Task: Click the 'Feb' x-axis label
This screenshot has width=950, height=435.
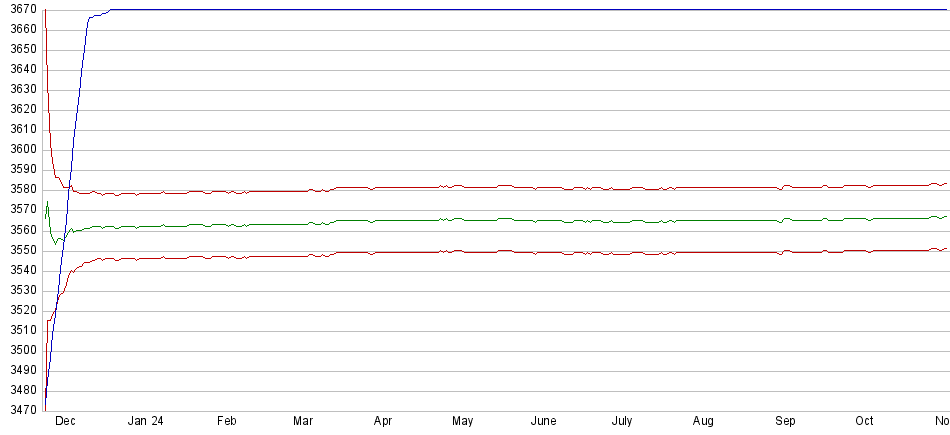Action: [x=226, y=422]
